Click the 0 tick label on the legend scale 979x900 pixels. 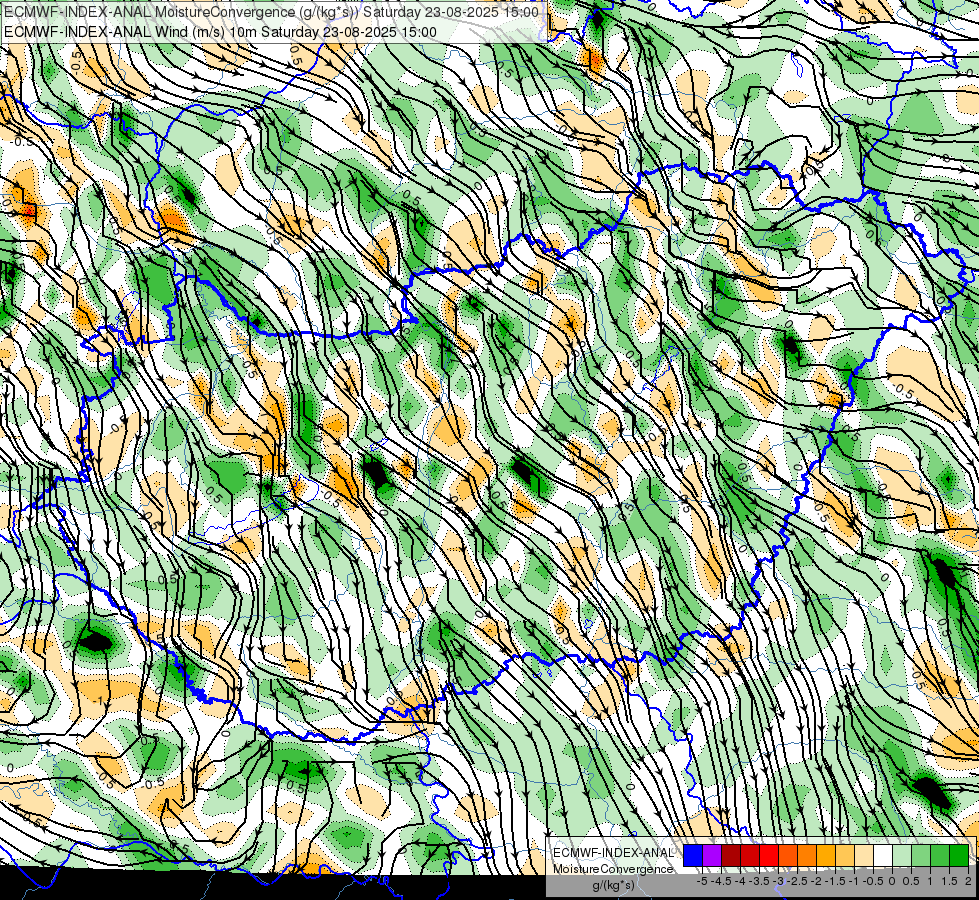[x=892, y=881]
